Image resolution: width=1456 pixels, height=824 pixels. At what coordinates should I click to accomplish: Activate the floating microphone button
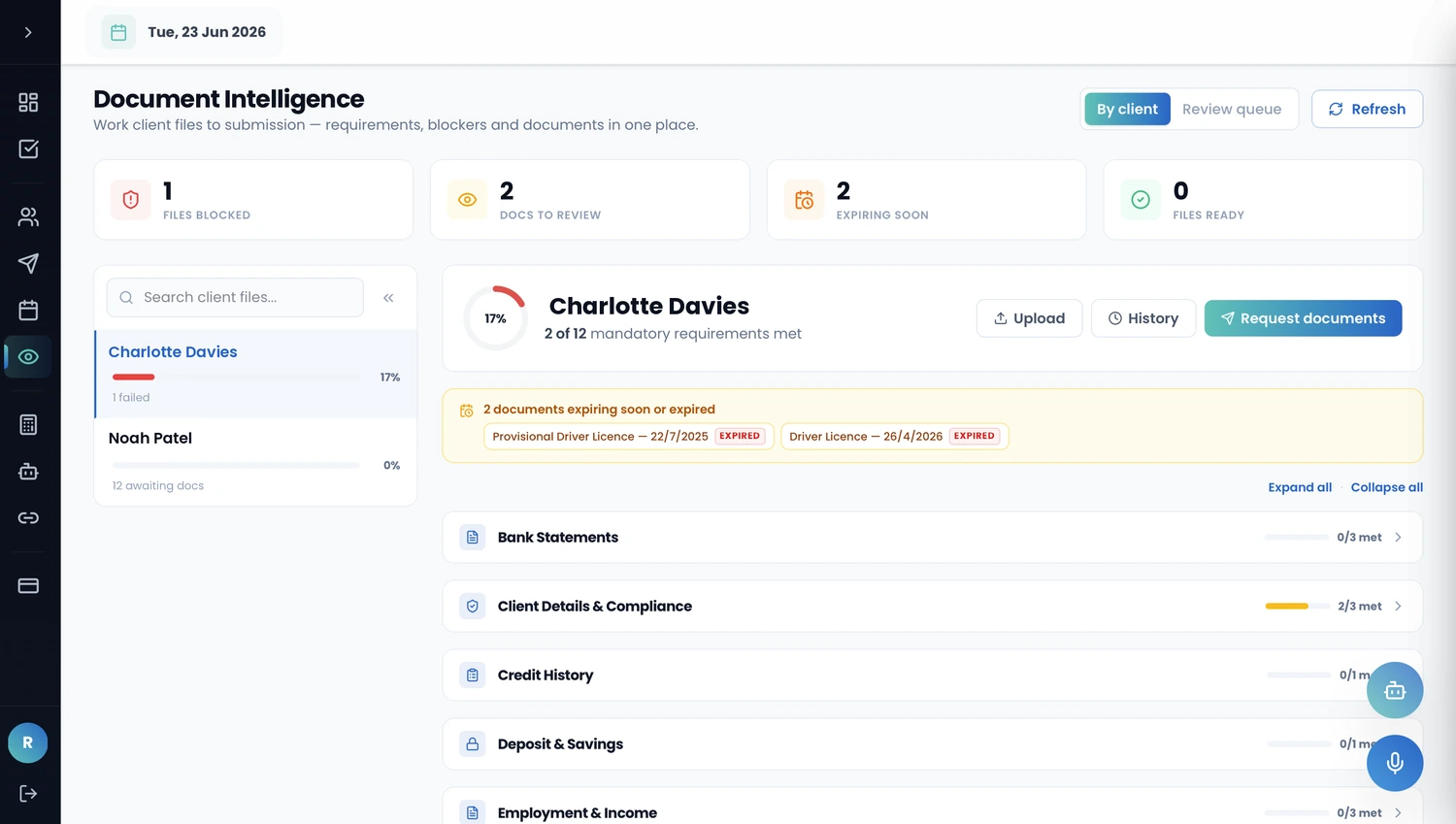pos(1395,763)
